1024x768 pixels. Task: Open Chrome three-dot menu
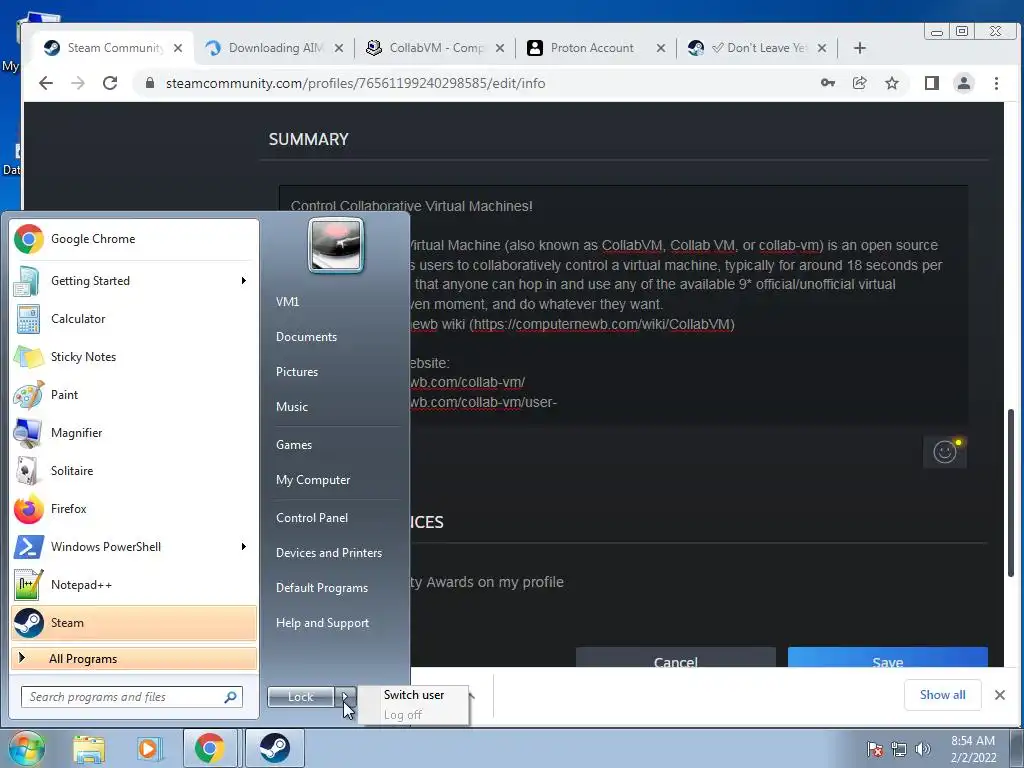[x=996, y=83]
